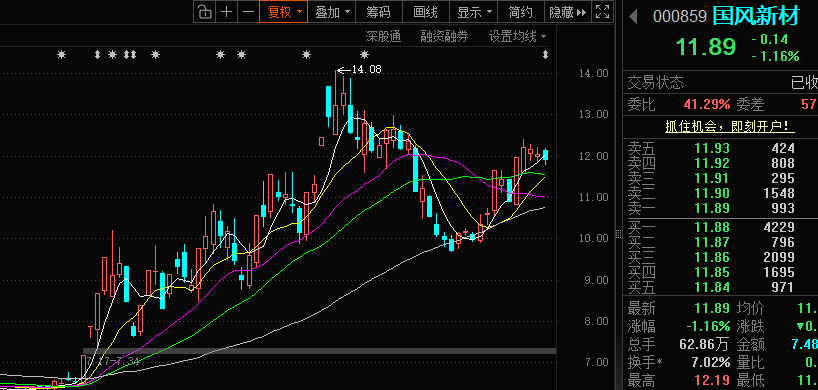Select the 画线 drawing tool
The width and height of the screenshot is (818, 390).
(425, 12)
